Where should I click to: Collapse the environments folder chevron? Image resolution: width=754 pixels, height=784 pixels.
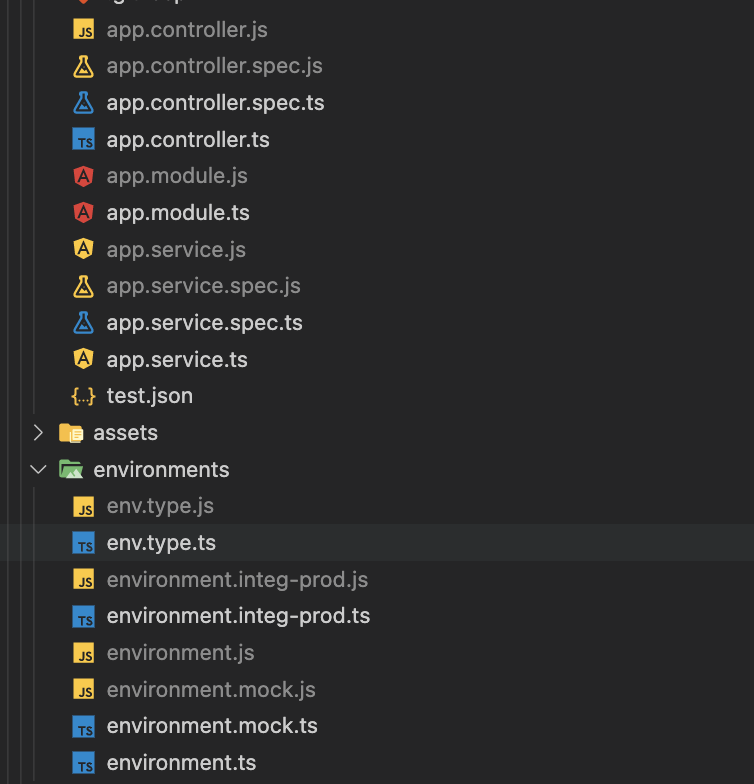coord(38,470)
